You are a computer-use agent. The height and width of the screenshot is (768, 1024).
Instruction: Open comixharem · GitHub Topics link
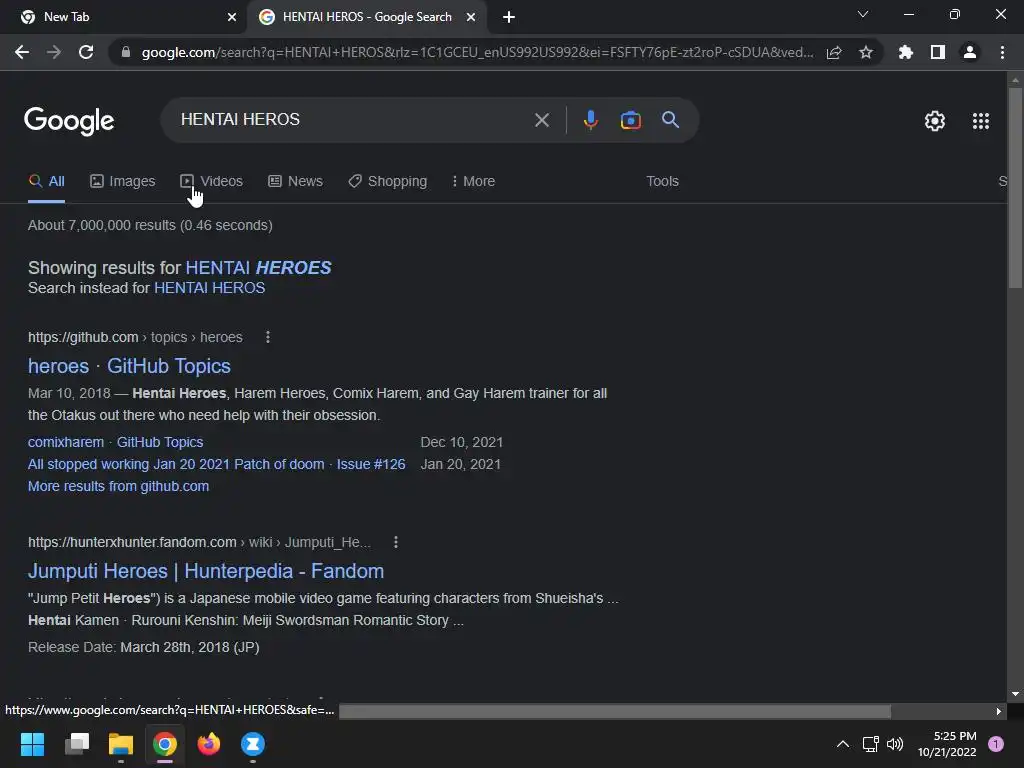[x=116, y=442]
